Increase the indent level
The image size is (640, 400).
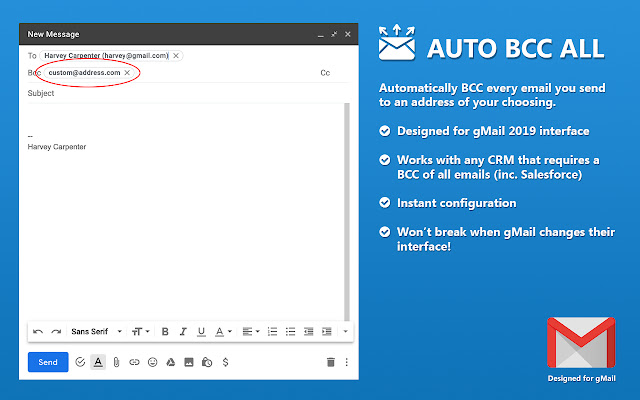coord(327,331)
